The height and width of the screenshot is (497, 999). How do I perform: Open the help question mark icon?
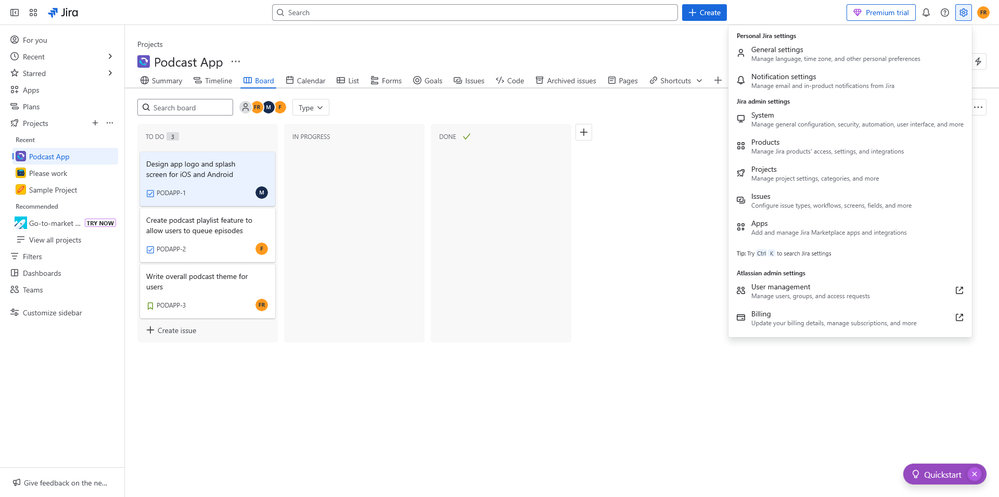coord(945,13)
